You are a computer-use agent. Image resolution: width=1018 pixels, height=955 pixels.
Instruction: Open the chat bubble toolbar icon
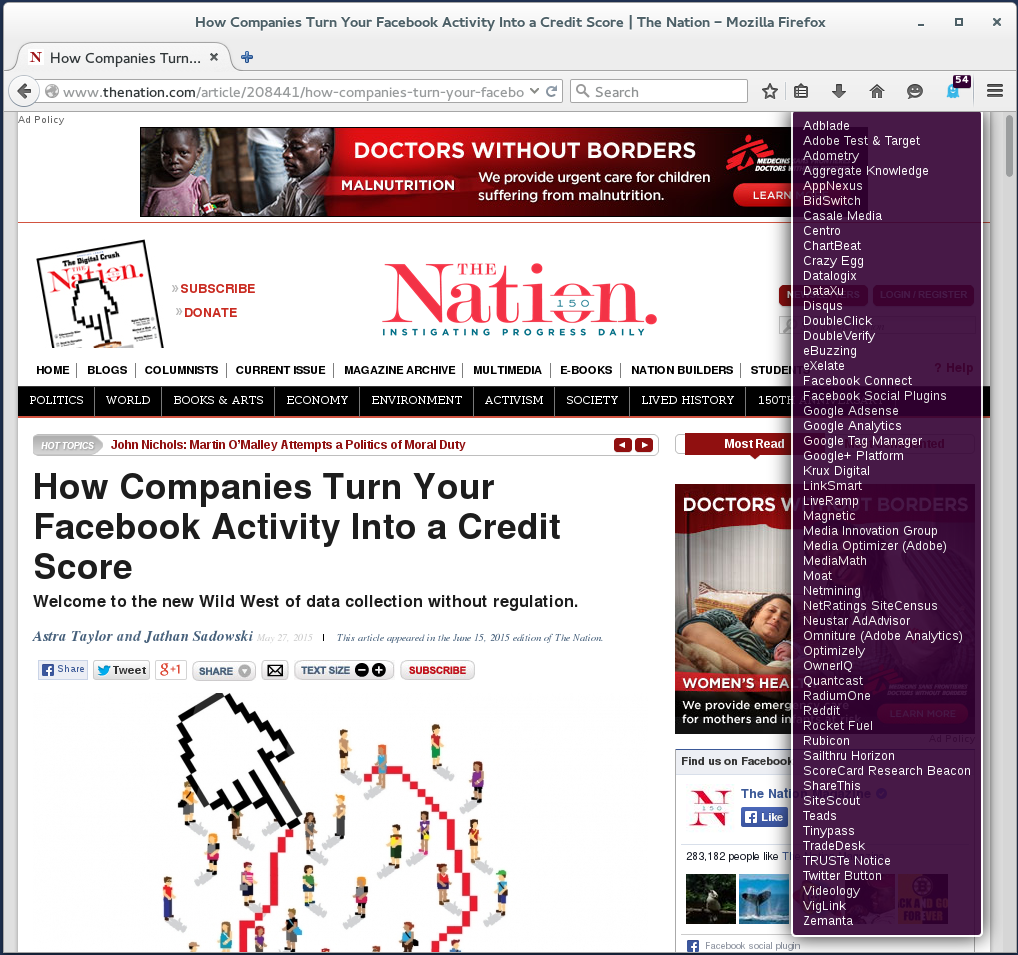[915, 92]
